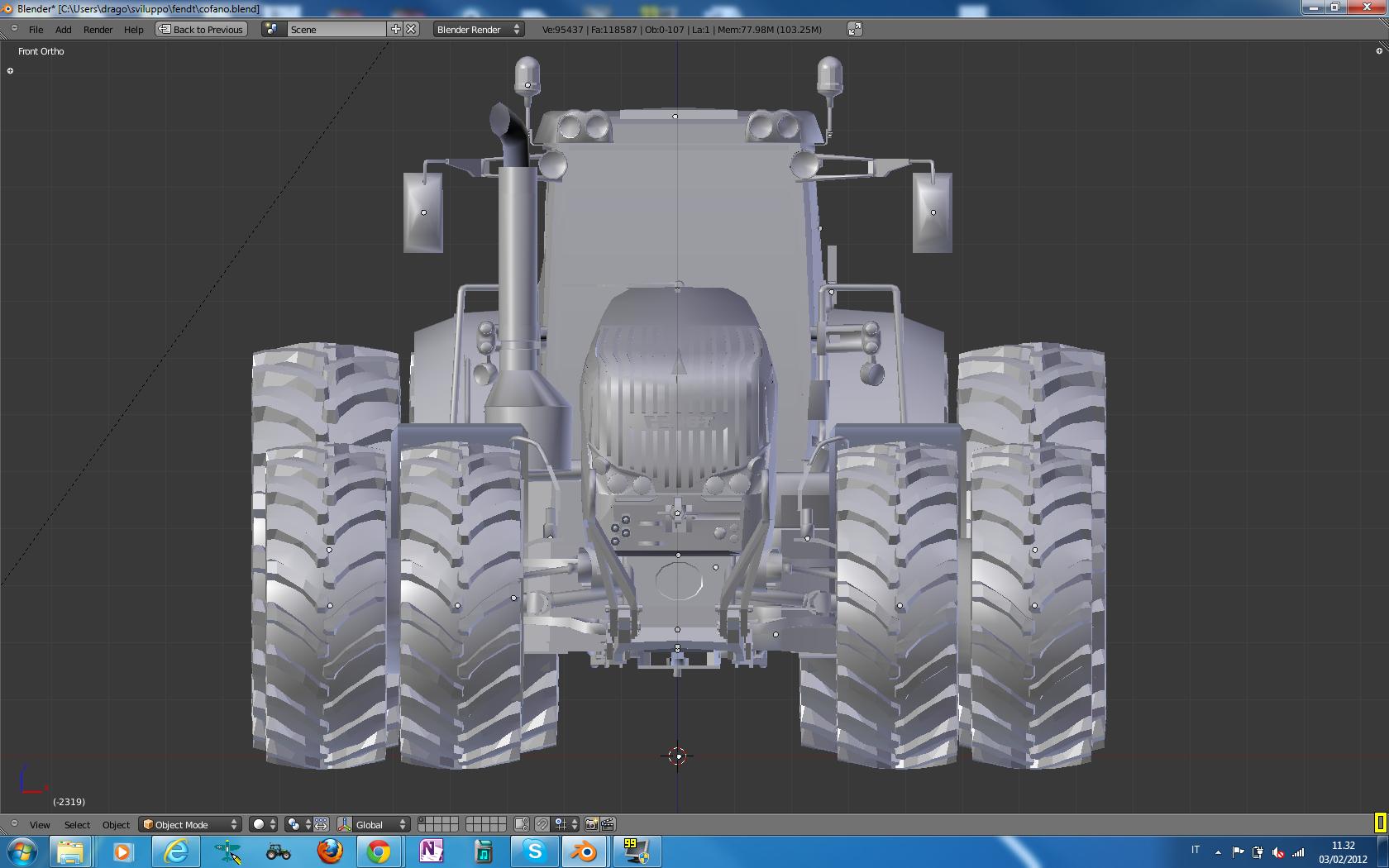Toggle manipulate object centers only
Viewport: 1389px width, 868px height.
[321, 824]
